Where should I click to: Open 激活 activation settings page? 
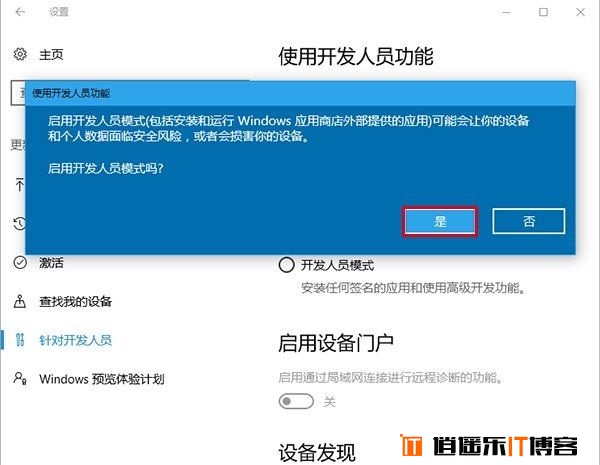pos(51,263)
